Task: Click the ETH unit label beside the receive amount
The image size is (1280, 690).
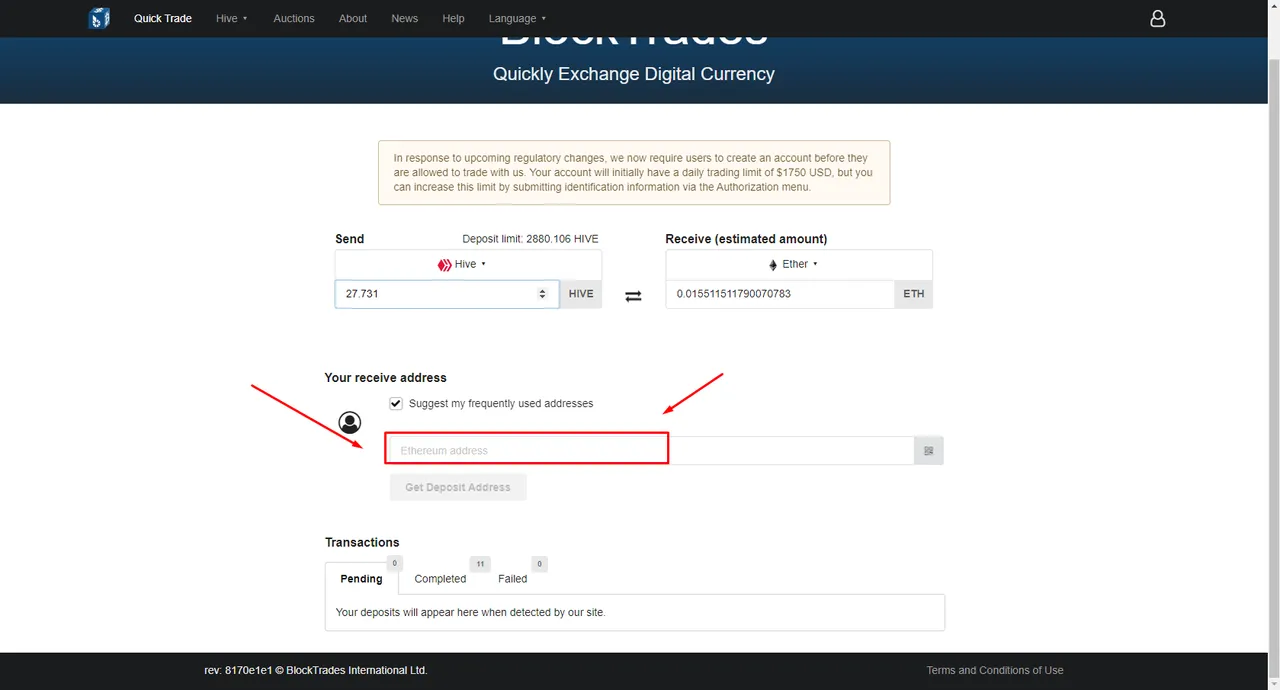Action: click(x=914, y=294)
